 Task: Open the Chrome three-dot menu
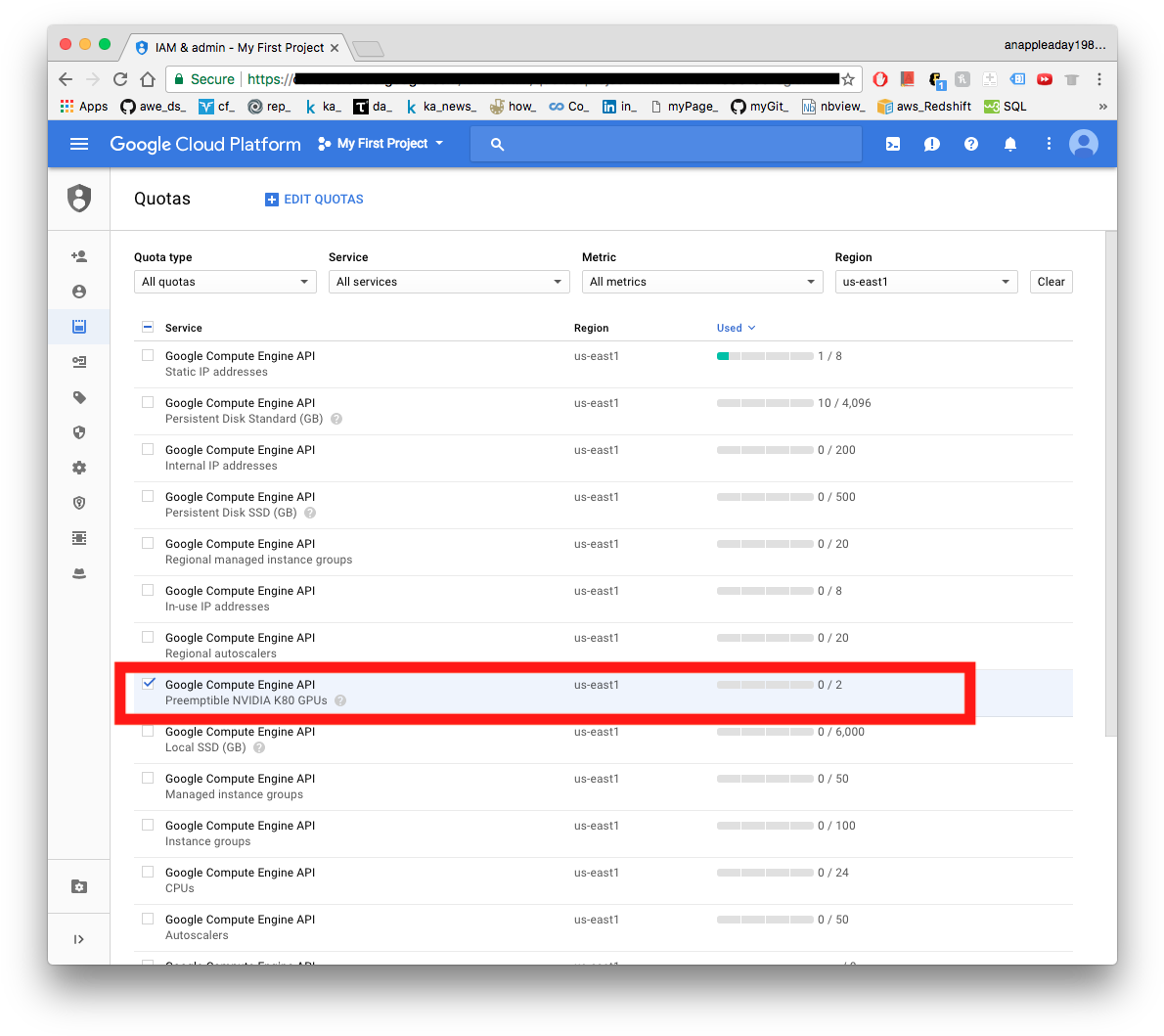1098,78
